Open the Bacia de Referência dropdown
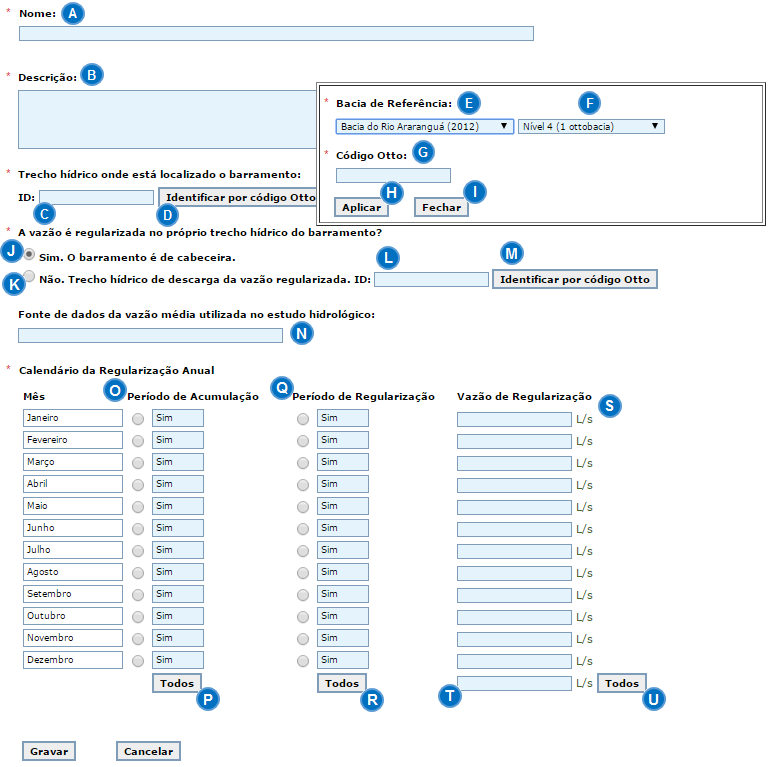This screenshot has height=767, width=775. [x=425, y=127]
